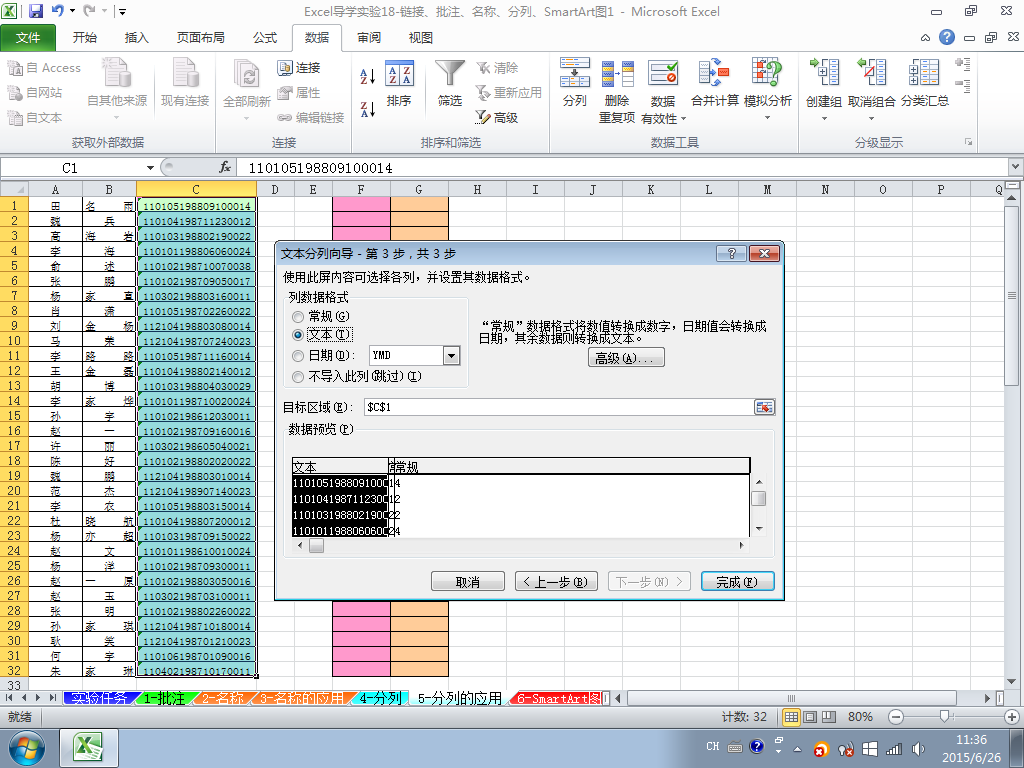Click Consolidate (合并计算)
The width and height of the screenshot is (1024, 768).
tap(714, 82)
